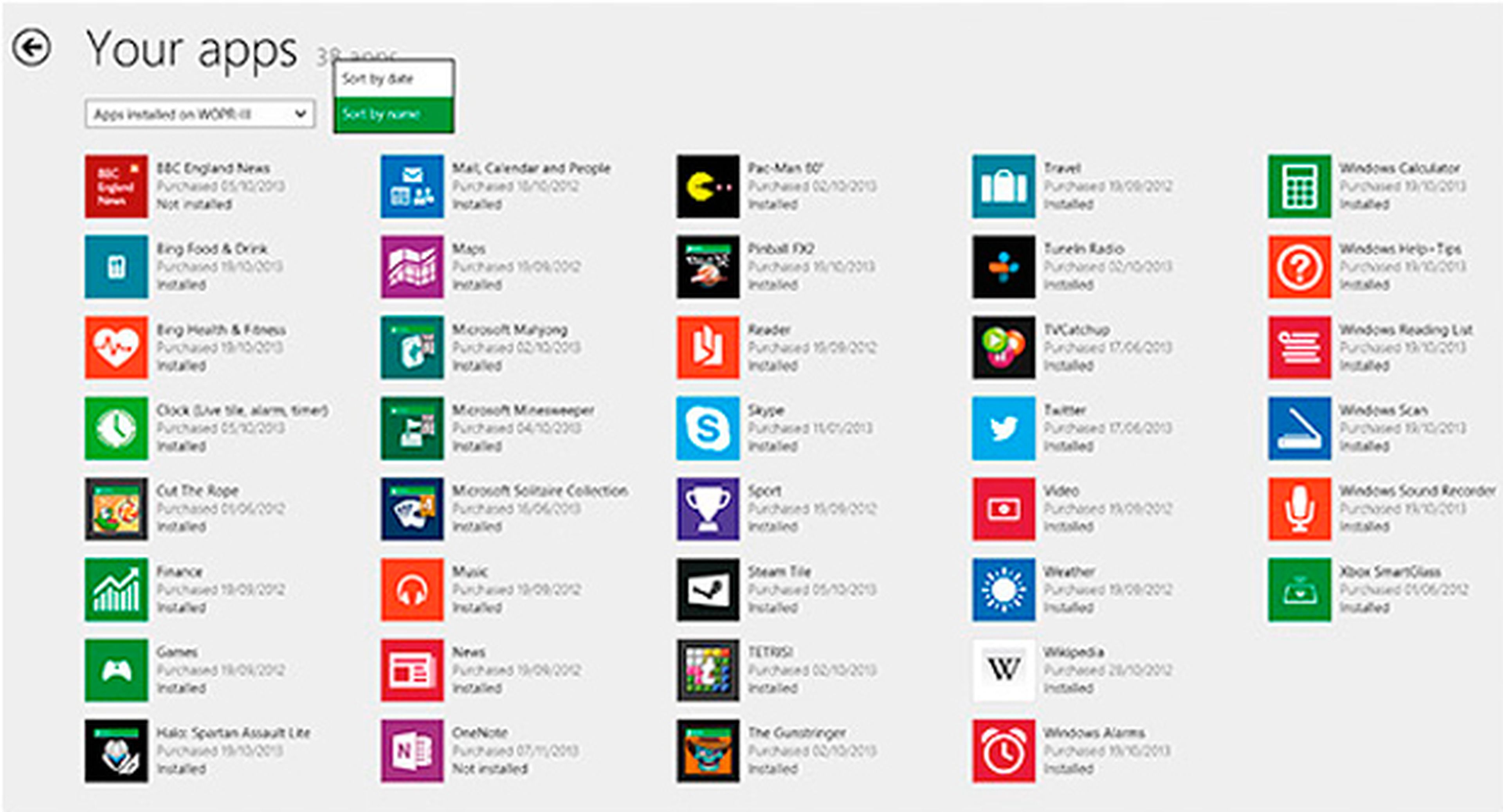
Task: Select the Windows Calculator icon
Action: click(x=1299, y=187)
